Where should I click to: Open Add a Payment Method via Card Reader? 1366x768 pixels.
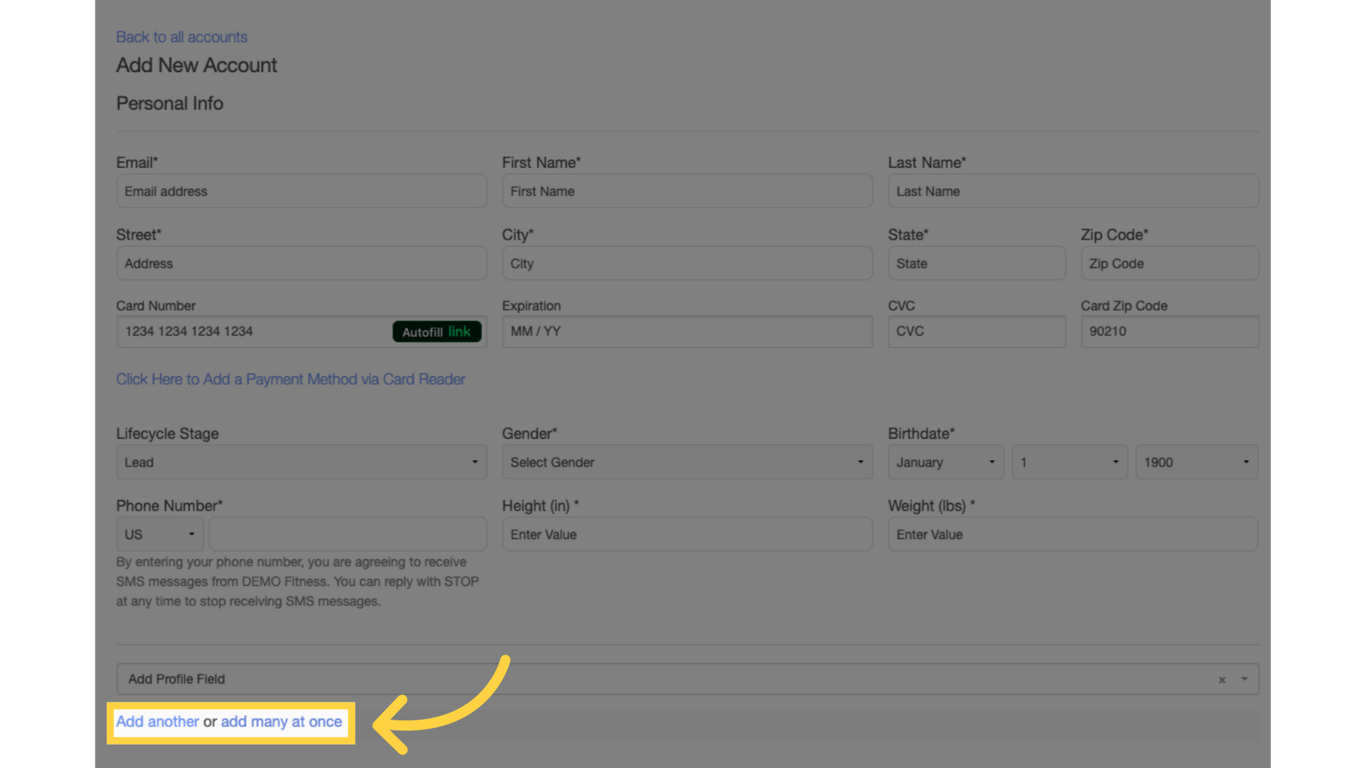290,379
